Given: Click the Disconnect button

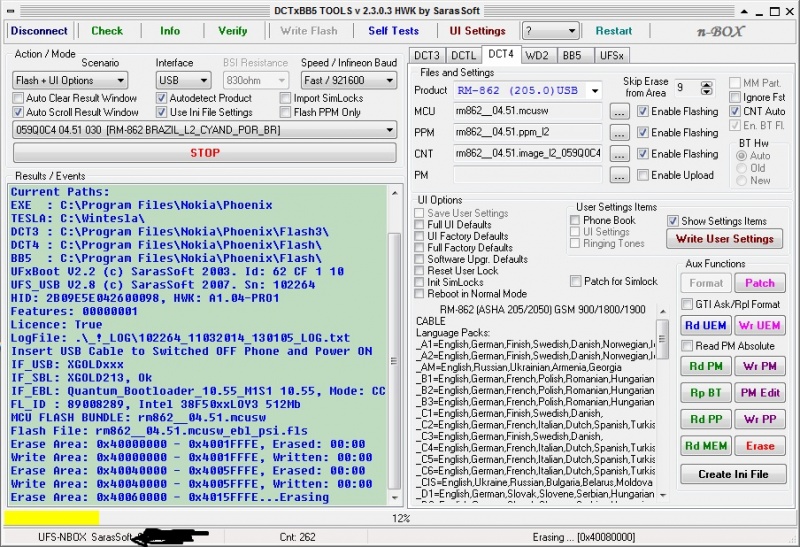Looking at the screenshot, I should (x=39, y=31).
